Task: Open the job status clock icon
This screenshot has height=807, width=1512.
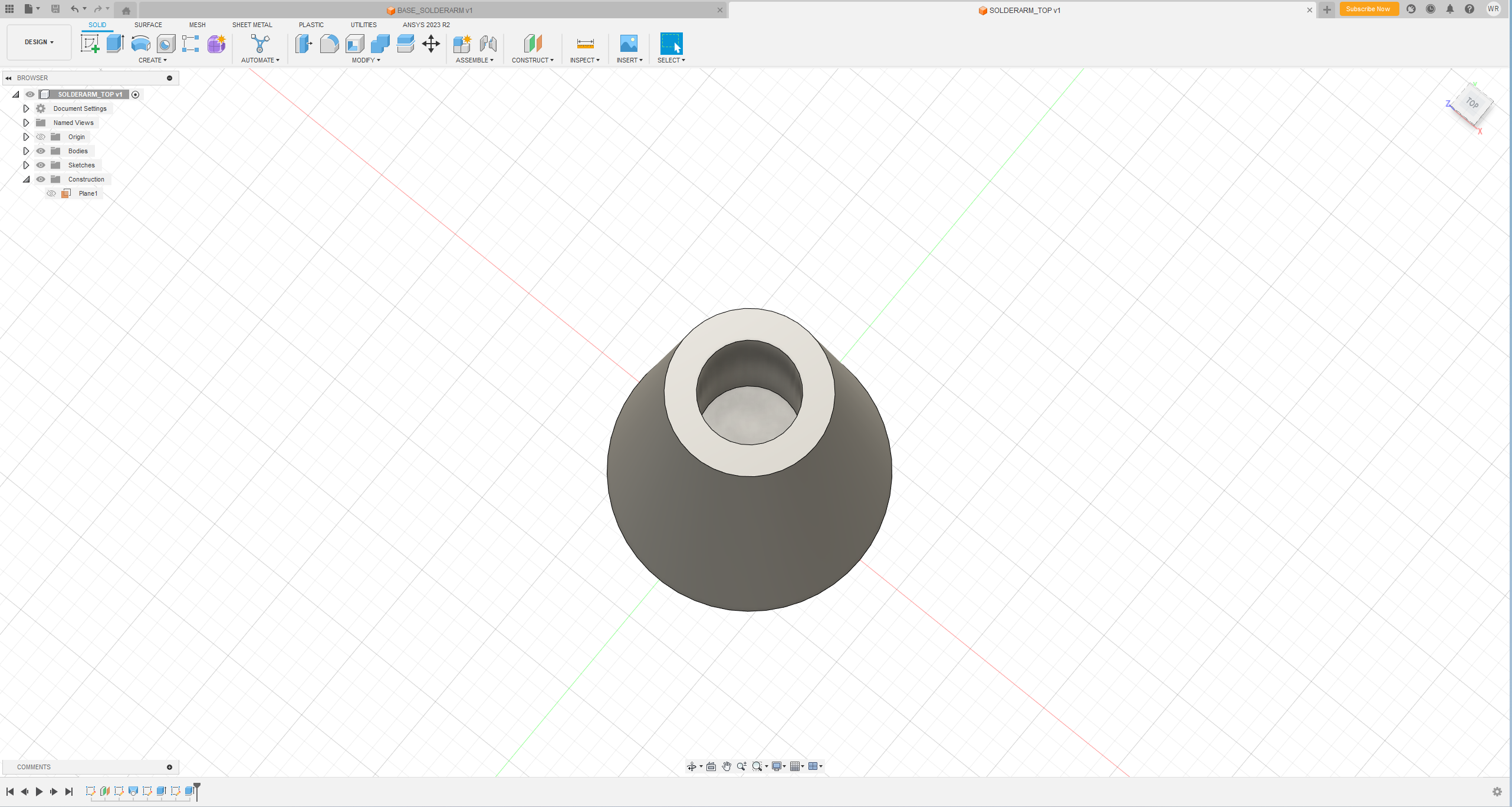Action: (x=1431, y=9)
